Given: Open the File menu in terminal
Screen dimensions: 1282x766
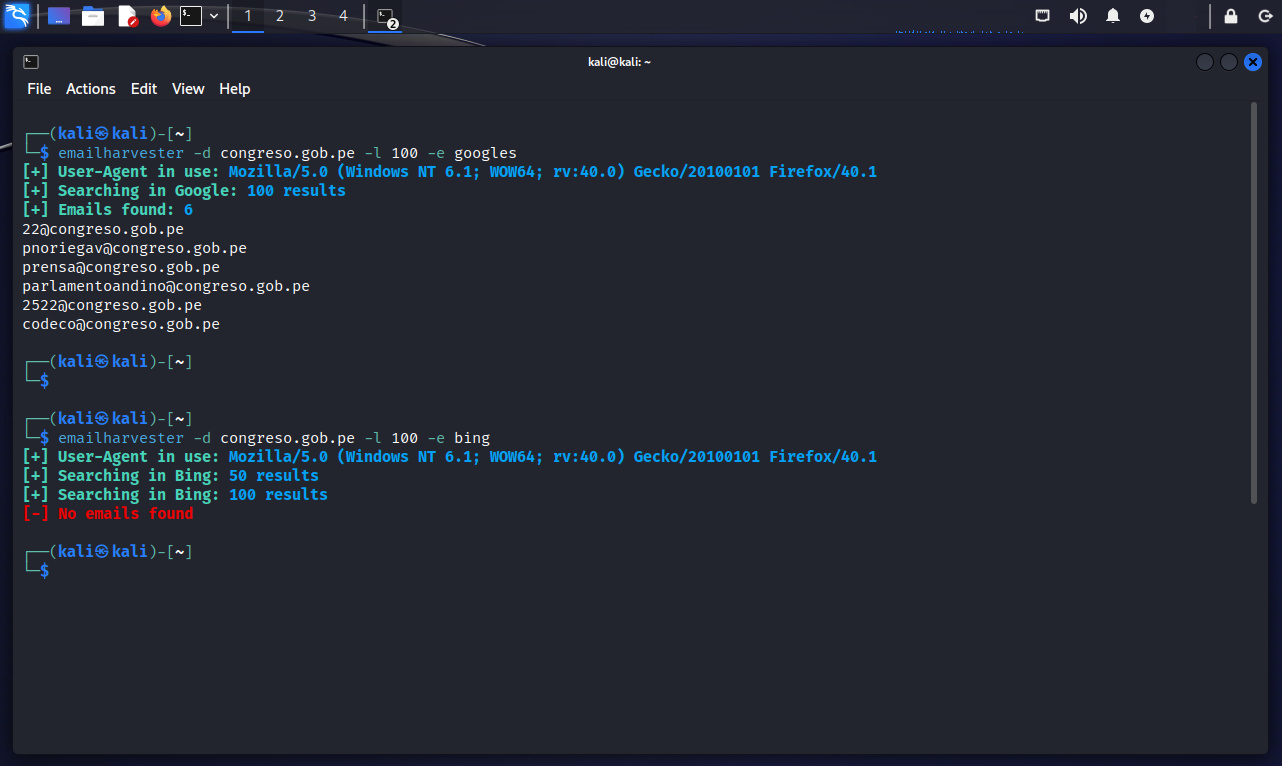Looking at the screenshot, I should pos(39,89).
